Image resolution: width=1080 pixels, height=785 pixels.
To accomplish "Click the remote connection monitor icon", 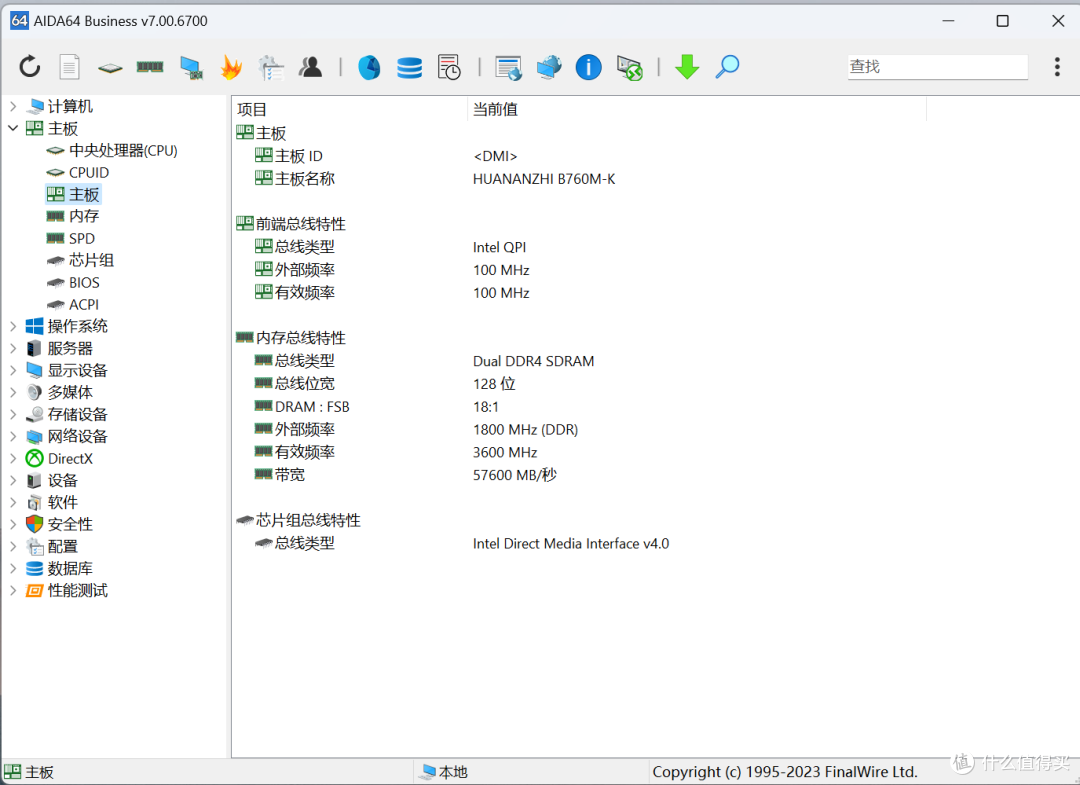I will [630, 67].
